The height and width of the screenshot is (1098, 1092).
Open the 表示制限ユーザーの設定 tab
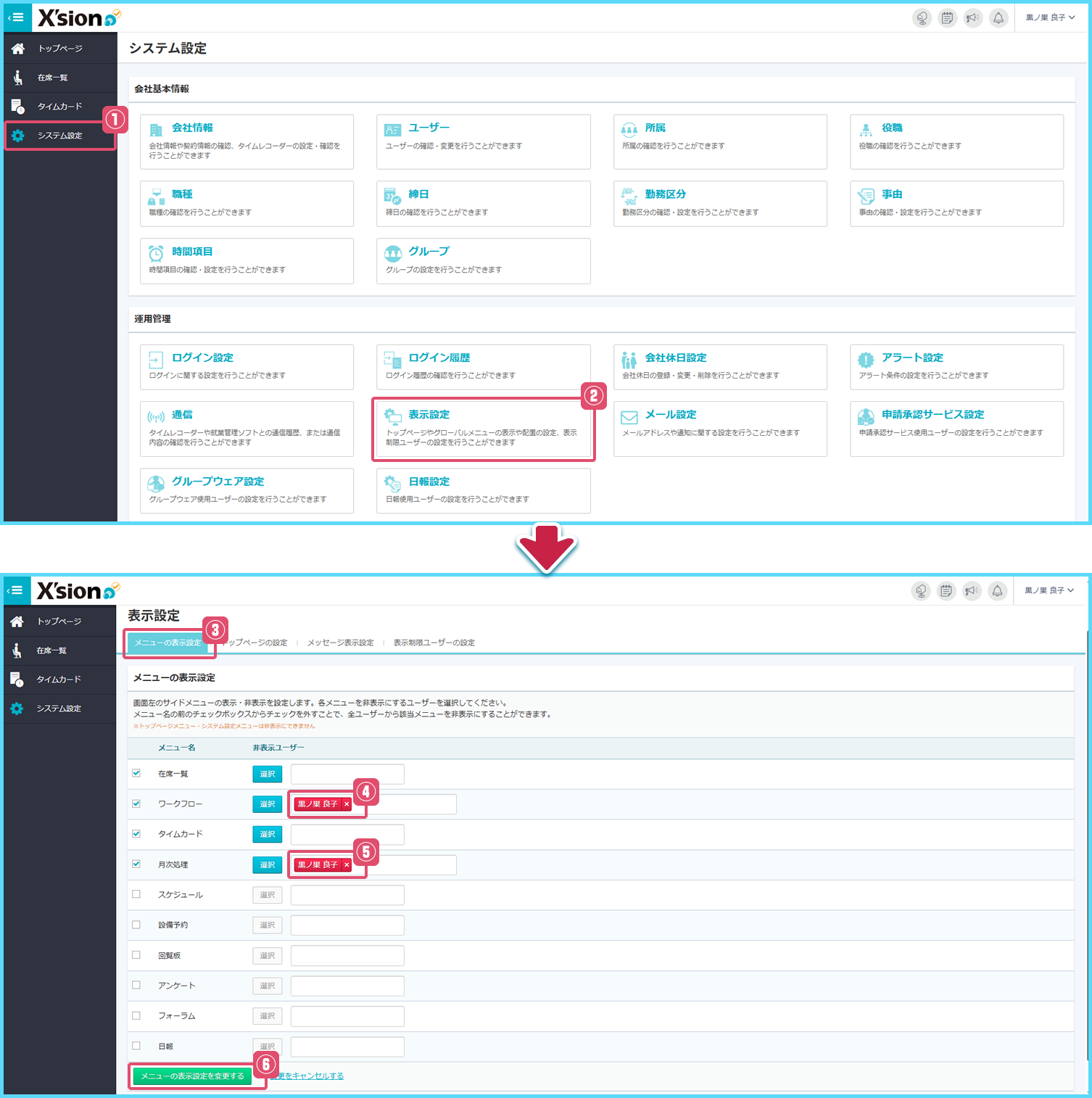[434, 643]
